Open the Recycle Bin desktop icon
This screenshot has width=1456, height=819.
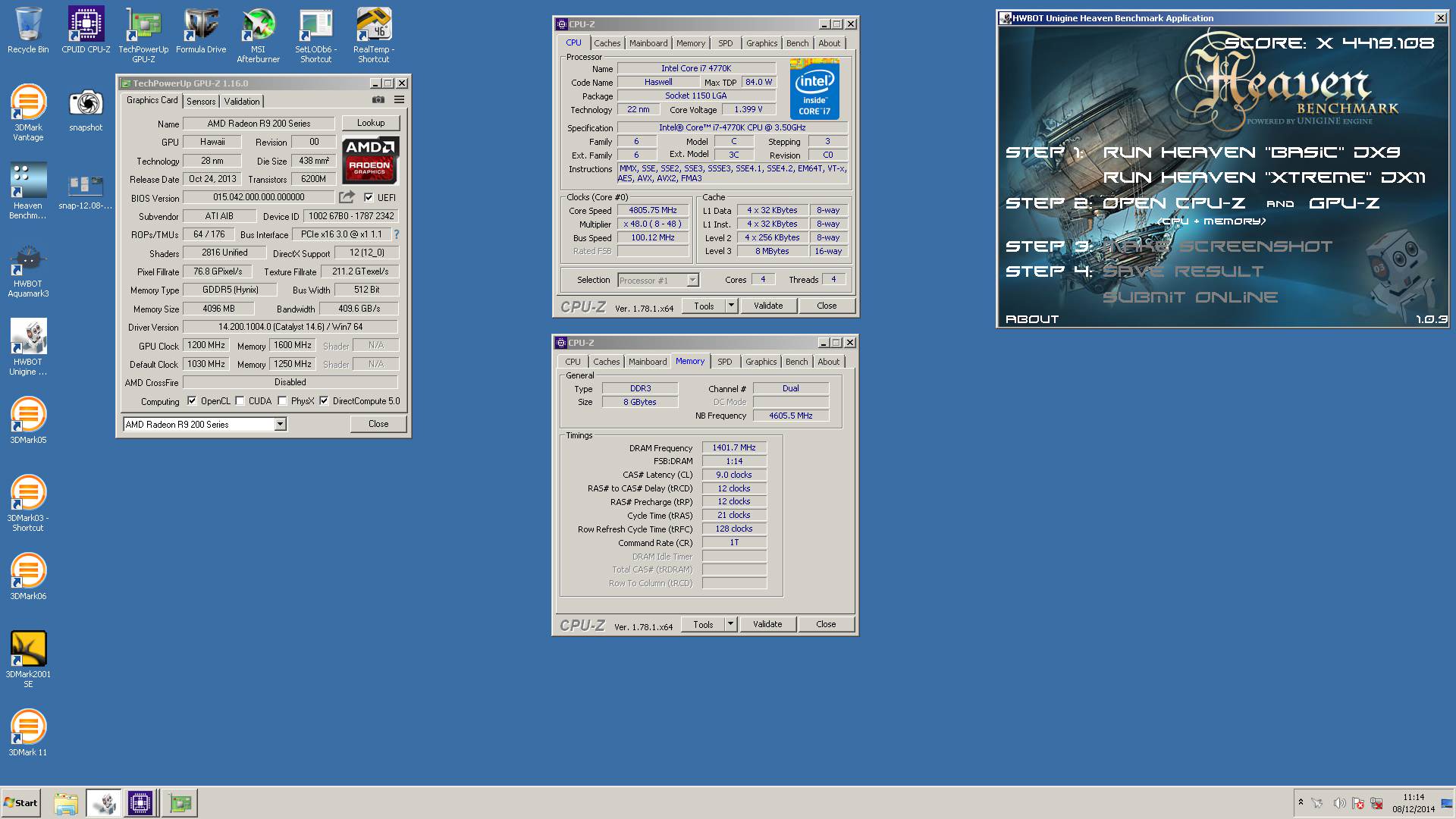click(x=28, y=30)
